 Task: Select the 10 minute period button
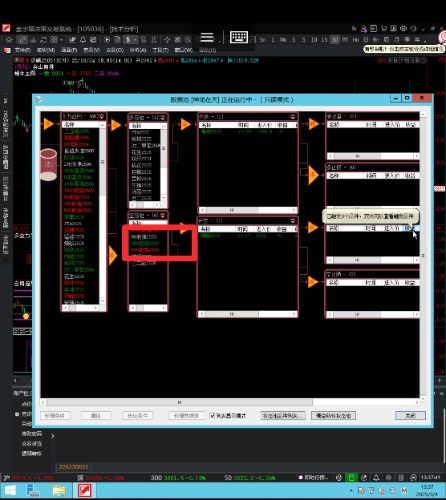[x=314, y=40]
